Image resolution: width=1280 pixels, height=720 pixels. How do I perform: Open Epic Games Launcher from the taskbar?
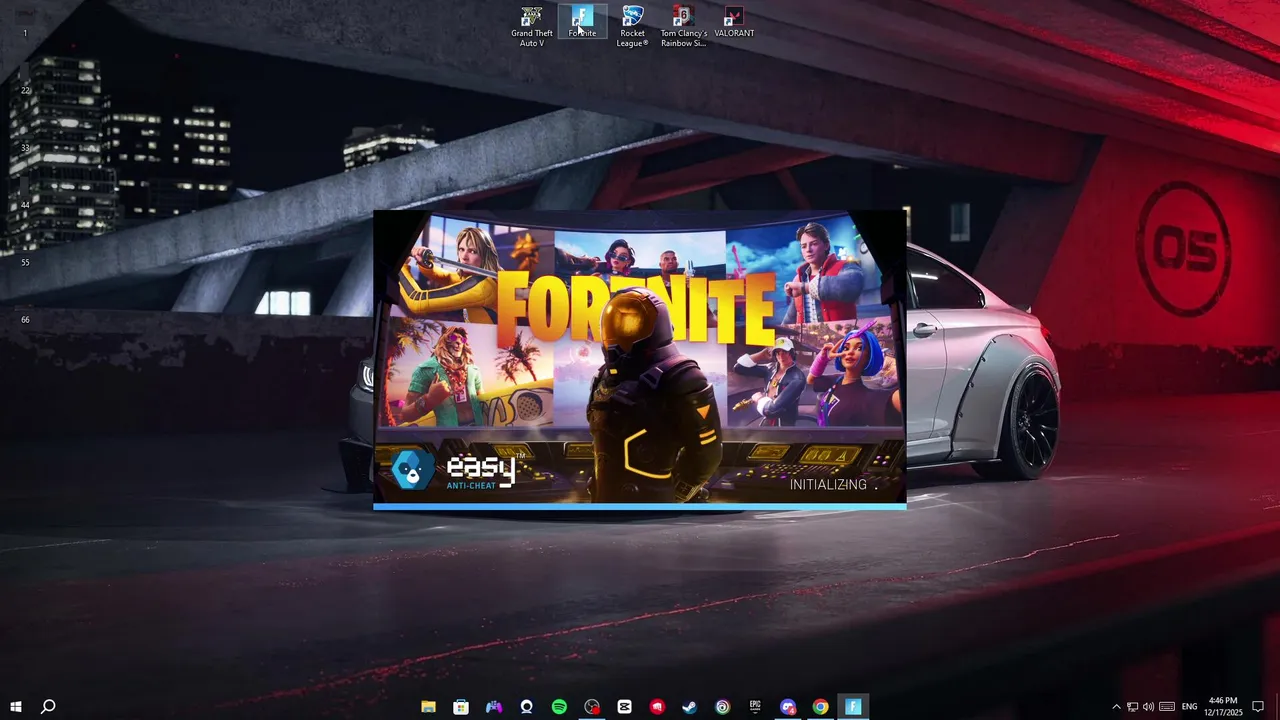(x=755, y=707)
